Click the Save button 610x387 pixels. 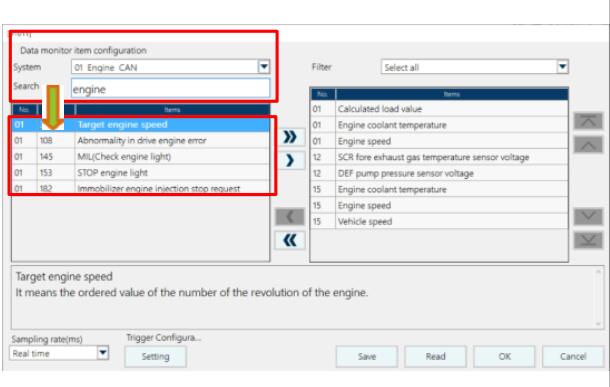click(x=366, y=356)
